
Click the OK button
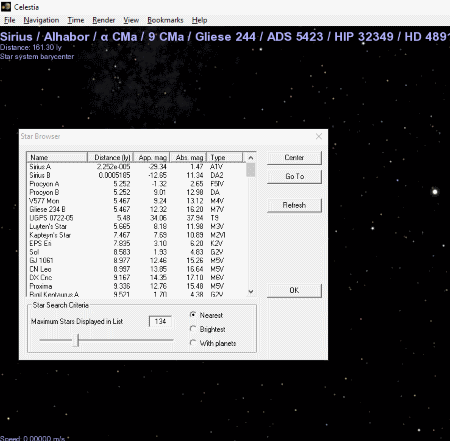point(294,290)
